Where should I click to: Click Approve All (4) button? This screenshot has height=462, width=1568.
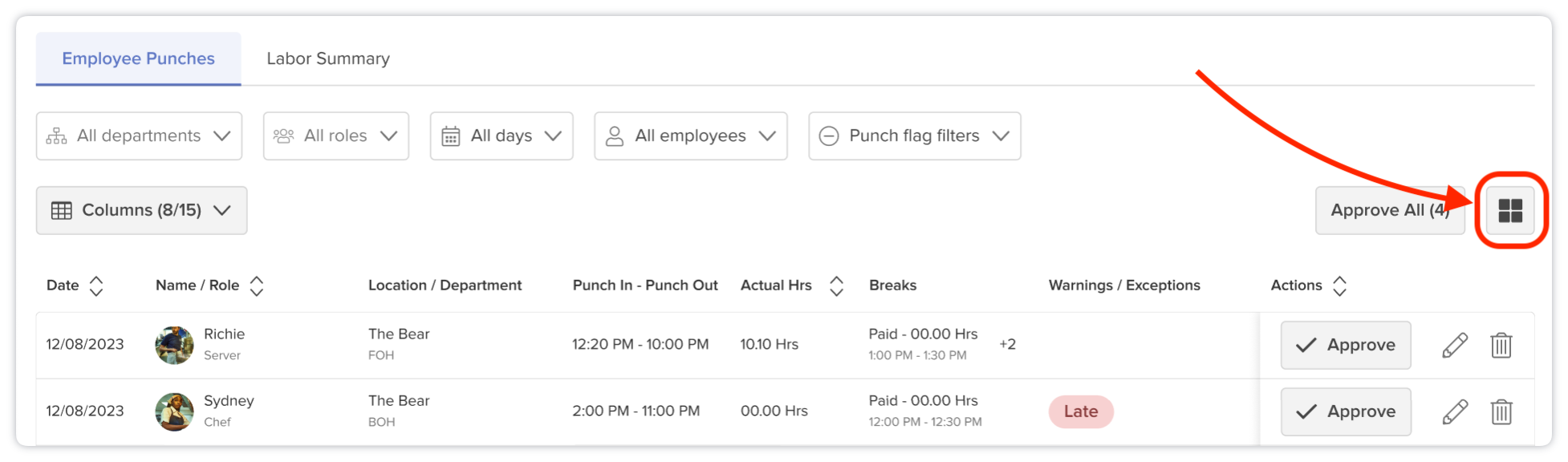tap(1390, 210)
